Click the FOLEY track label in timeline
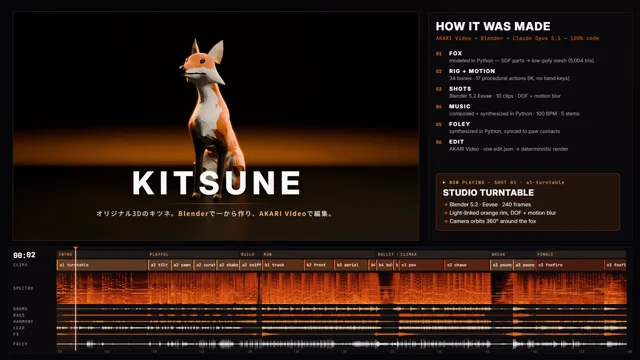Screen dimensions: 640x360 [x=20, y=344]
